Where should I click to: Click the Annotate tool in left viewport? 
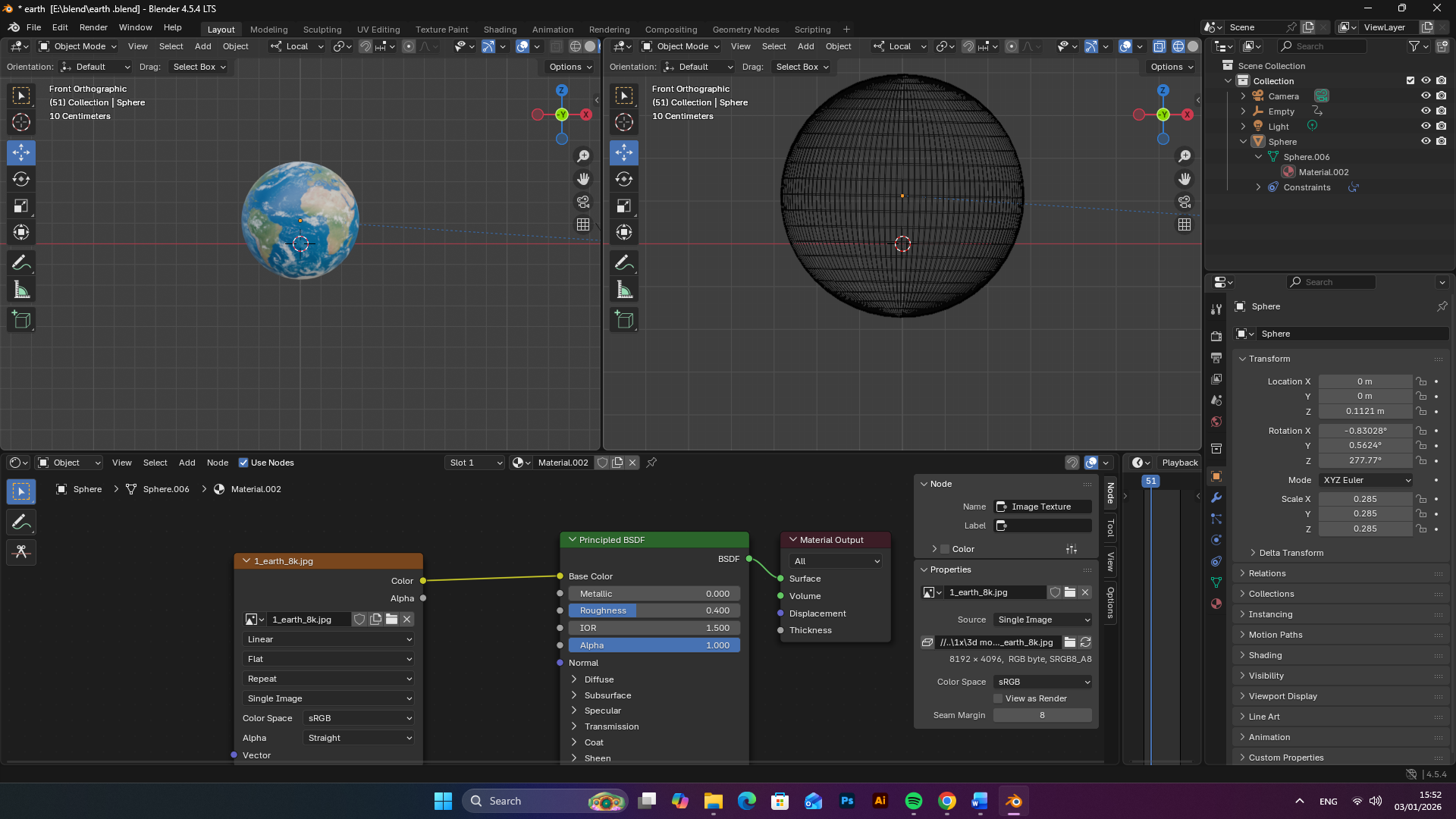click(21, 263)
